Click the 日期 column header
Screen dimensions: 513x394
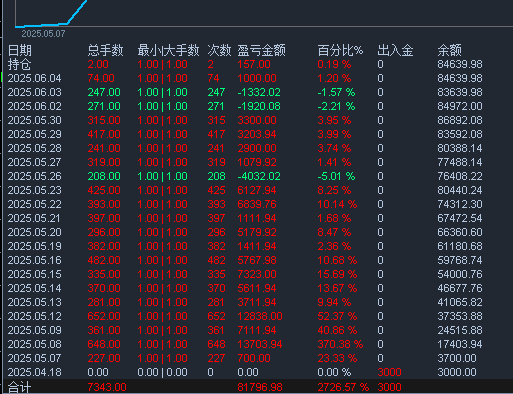pos(20,50)
